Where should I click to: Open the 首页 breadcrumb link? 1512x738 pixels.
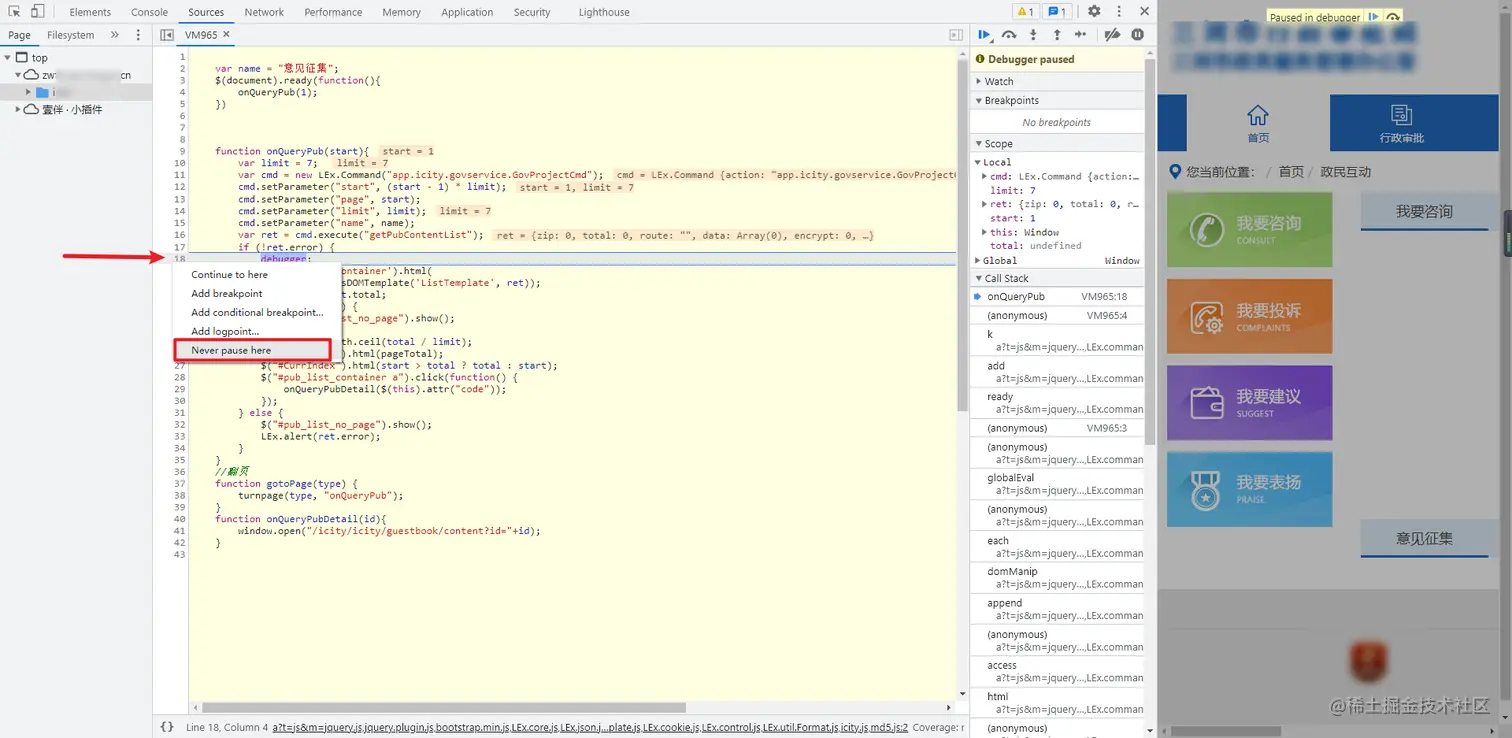(1291, 172)
